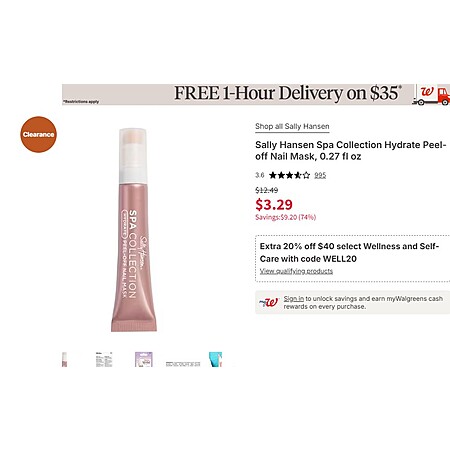
Task: Select the teal image thumbnail
Action: 215,359
